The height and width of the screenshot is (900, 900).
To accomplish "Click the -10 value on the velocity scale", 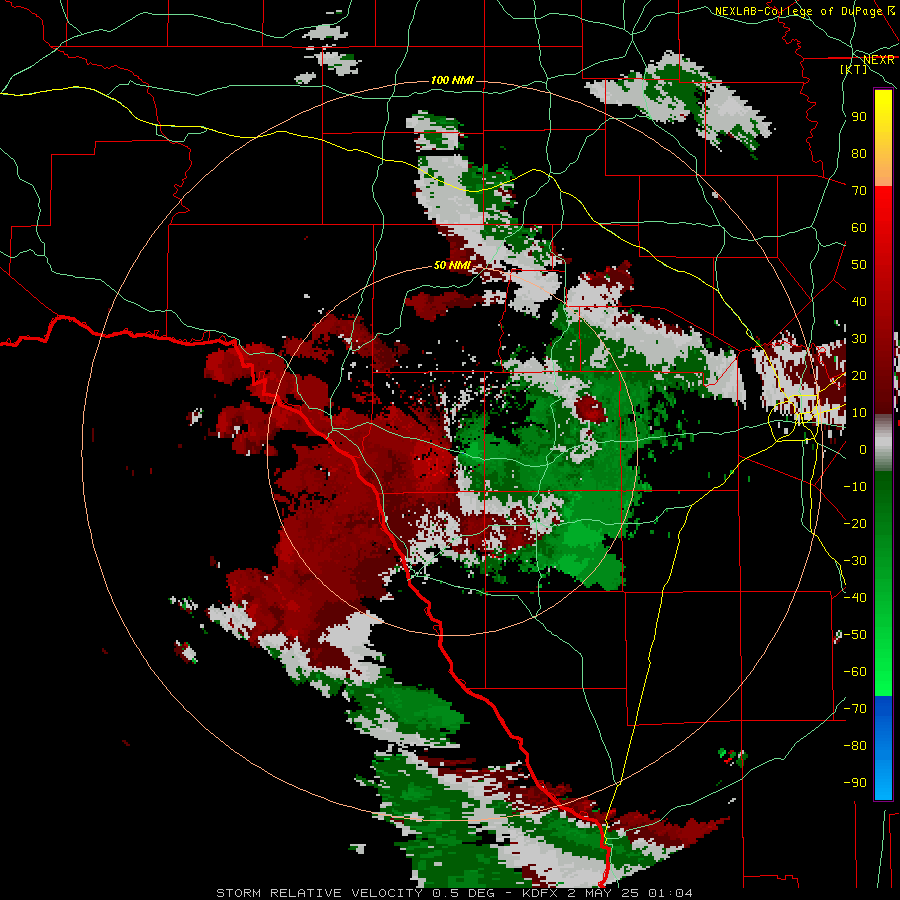I will click(x=855, y=487).
